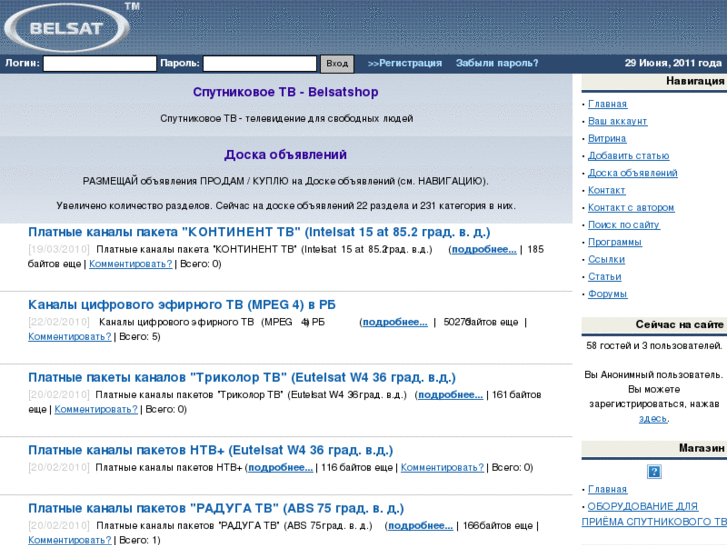Focus the Логин input field
Screen dimensions: 727x545
point(100,64)
